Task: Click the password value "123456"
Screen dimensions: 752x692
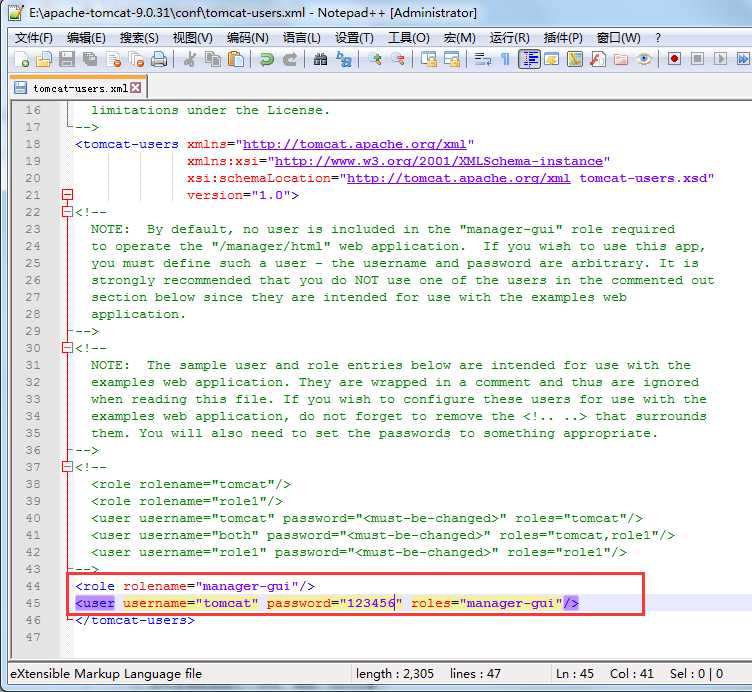Action: [x=371, y=603]
